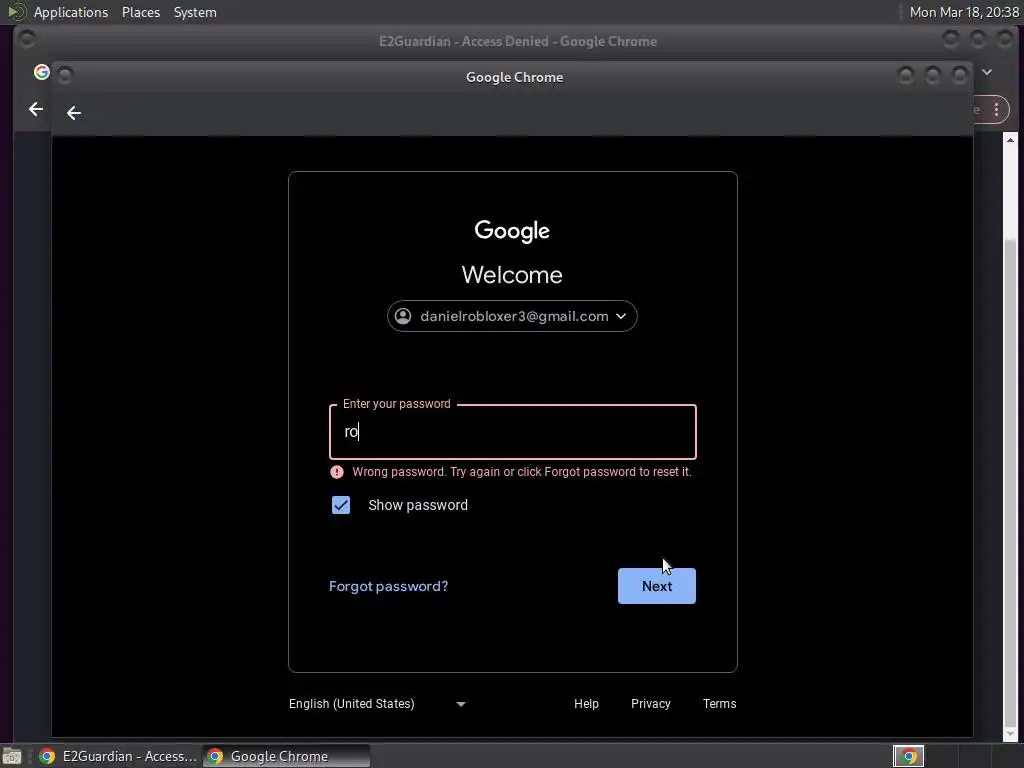Open the System menu
1024x768 pixels.
click(195, 12)
